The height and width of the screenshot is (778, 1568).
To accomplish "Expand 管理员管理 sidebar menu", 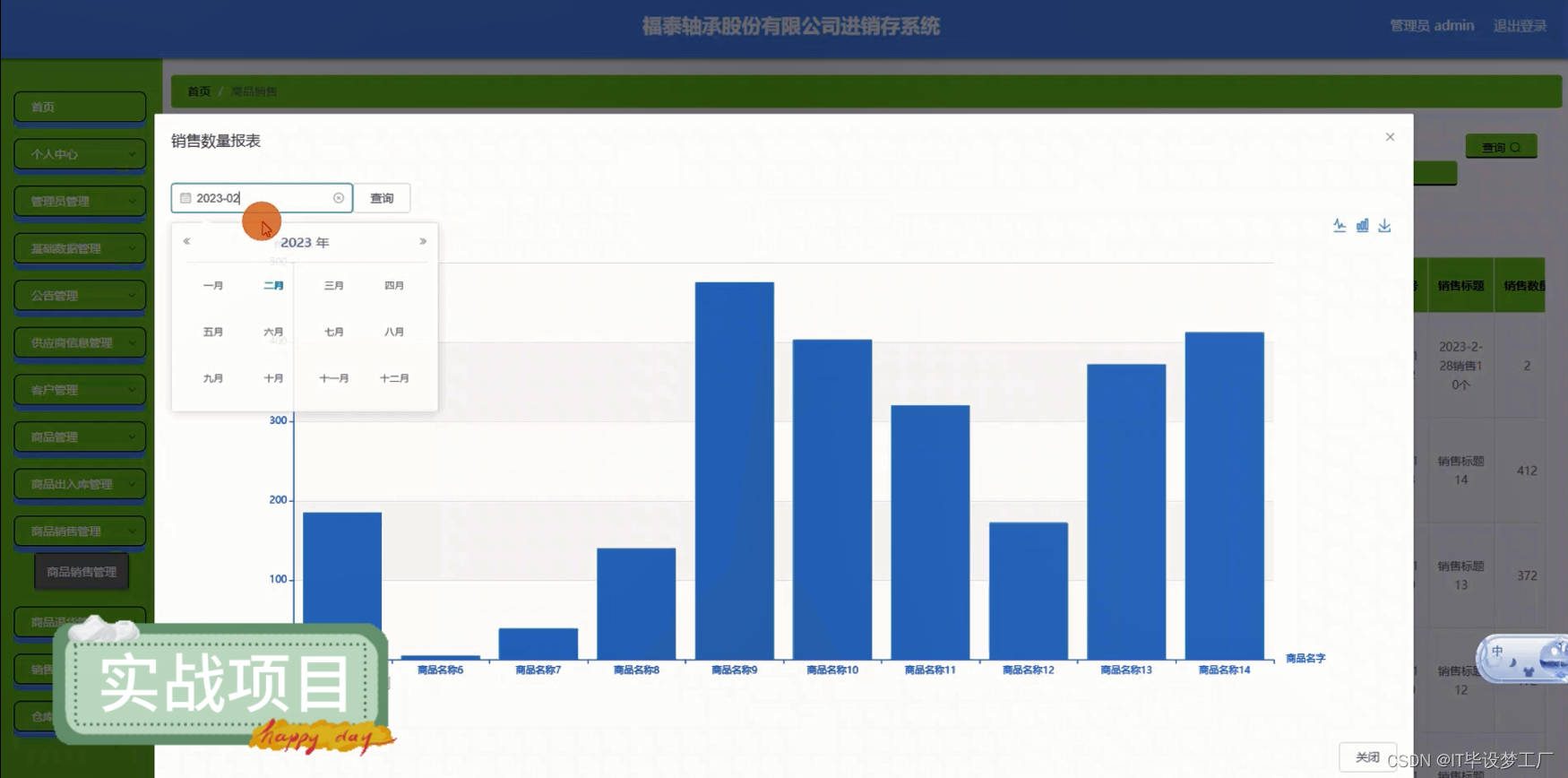I will coord(80,201).
